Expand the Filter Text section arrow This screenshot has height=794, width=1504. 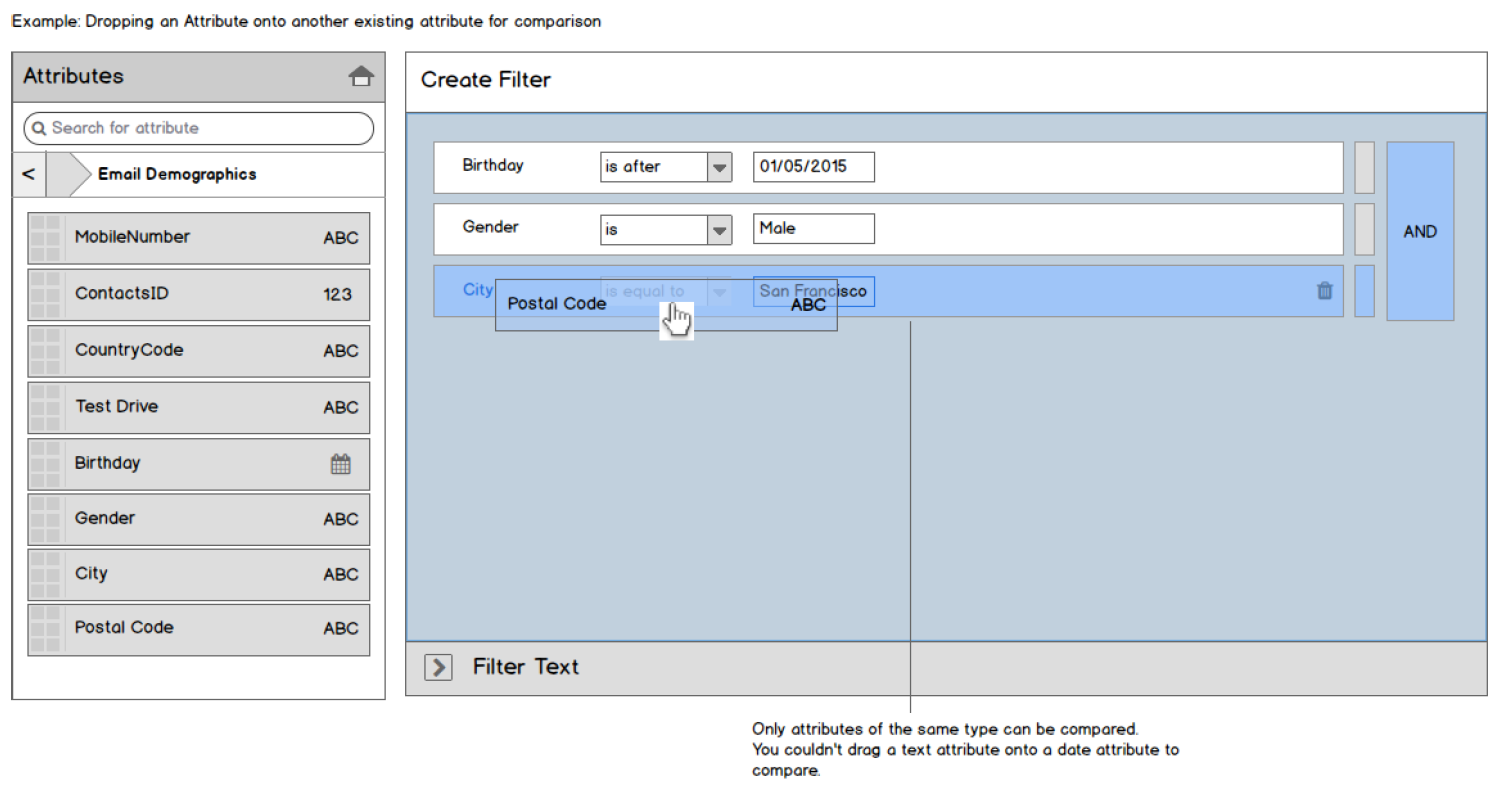[438, 667]
